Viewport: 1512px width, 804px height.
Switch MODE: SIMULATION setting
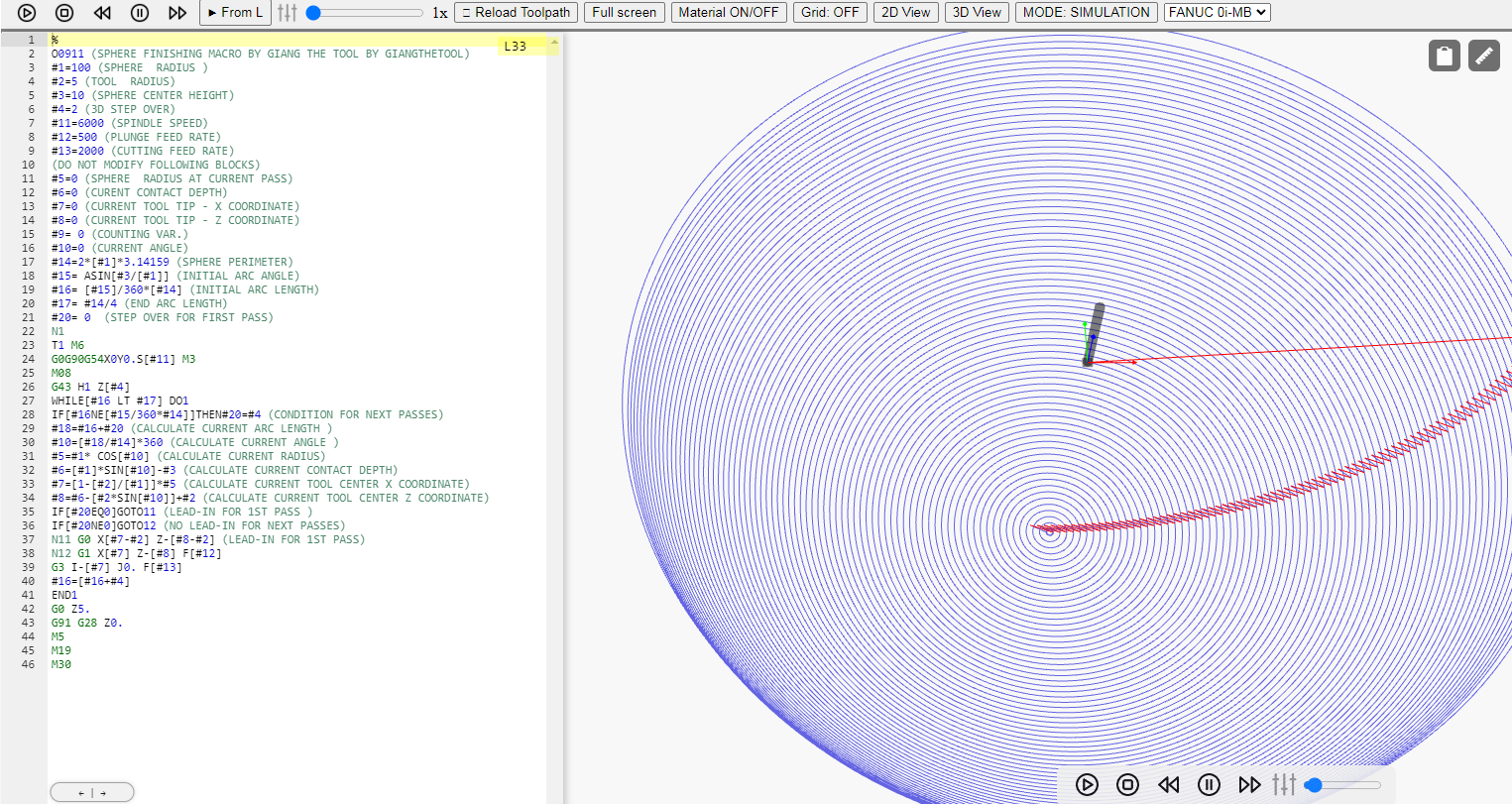coord(1086,13)
